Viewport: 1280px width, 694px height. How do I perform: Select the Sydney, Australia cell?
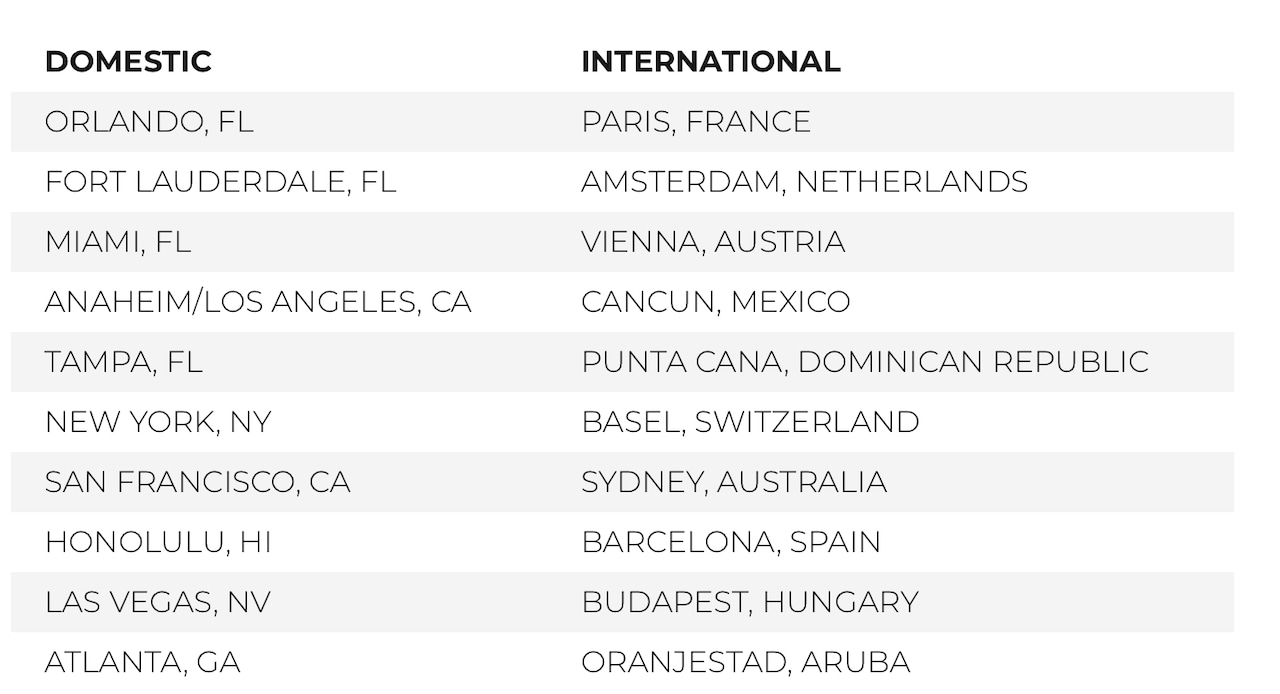[x=734, y=482]
